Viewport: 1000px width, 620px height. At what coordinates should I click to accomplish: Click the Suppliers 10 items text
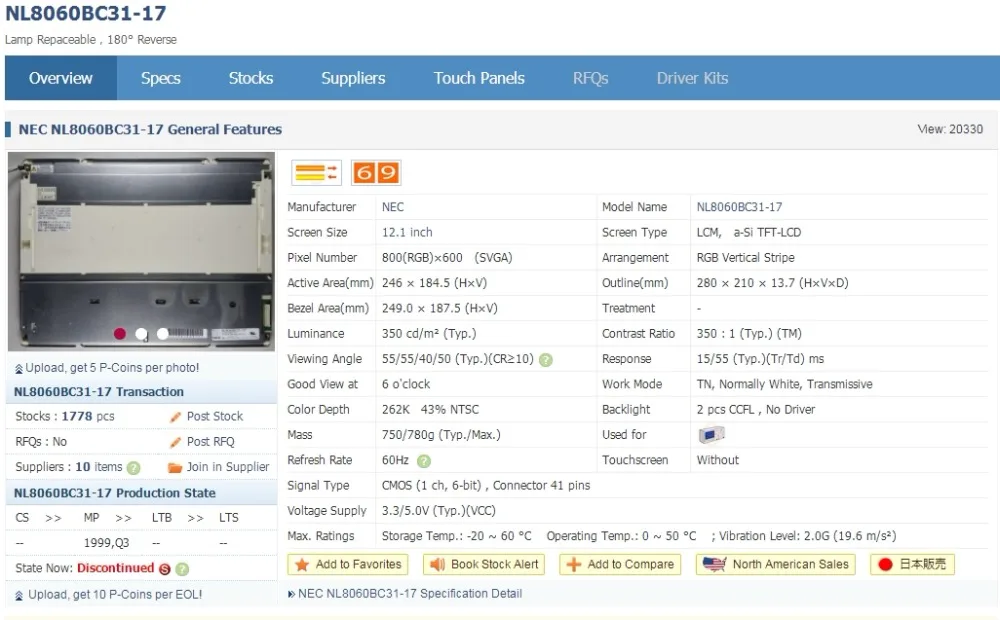pyautogui.click(x=69, y=467)
